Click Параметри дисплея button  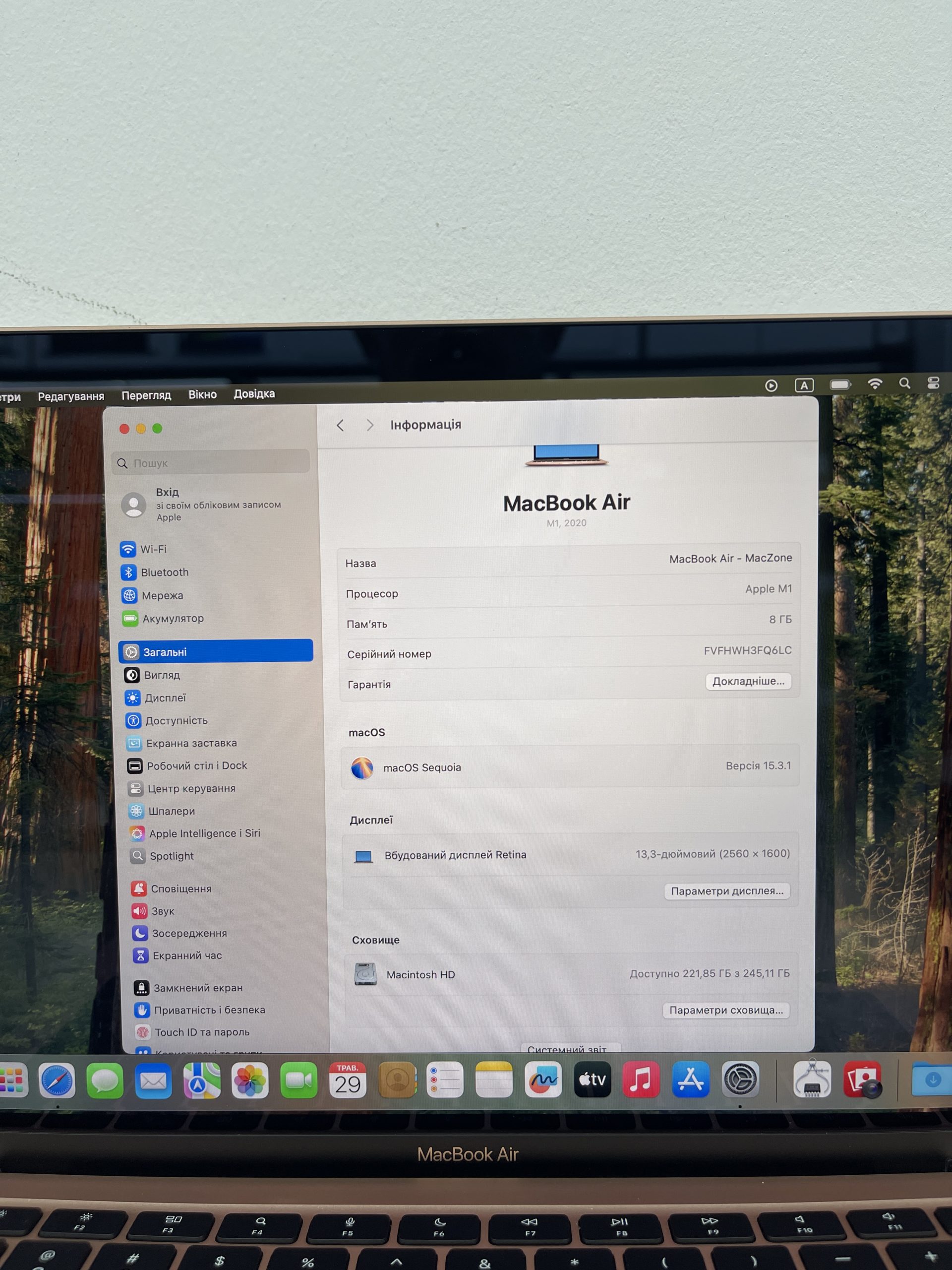pos(727,890)
